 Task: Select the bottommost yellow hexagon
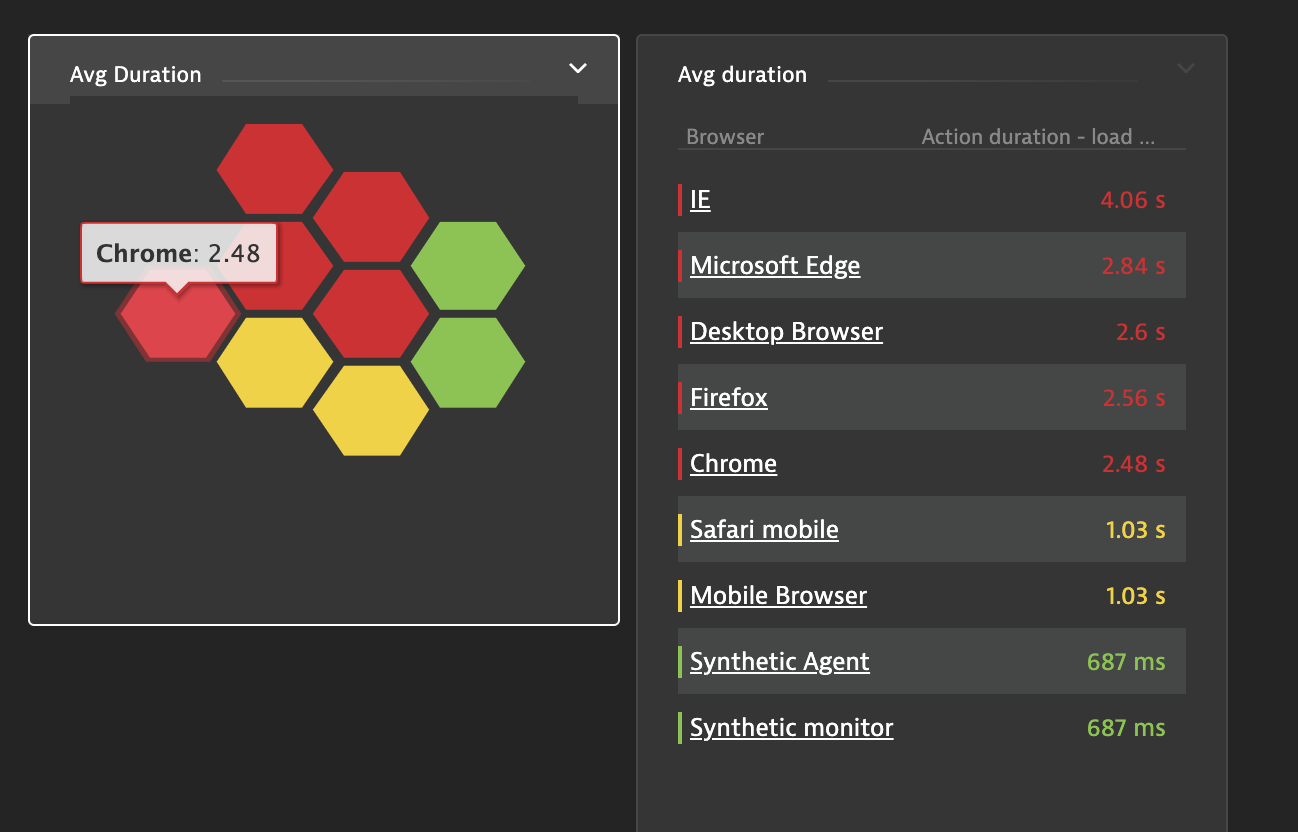[x=371, y=411]
